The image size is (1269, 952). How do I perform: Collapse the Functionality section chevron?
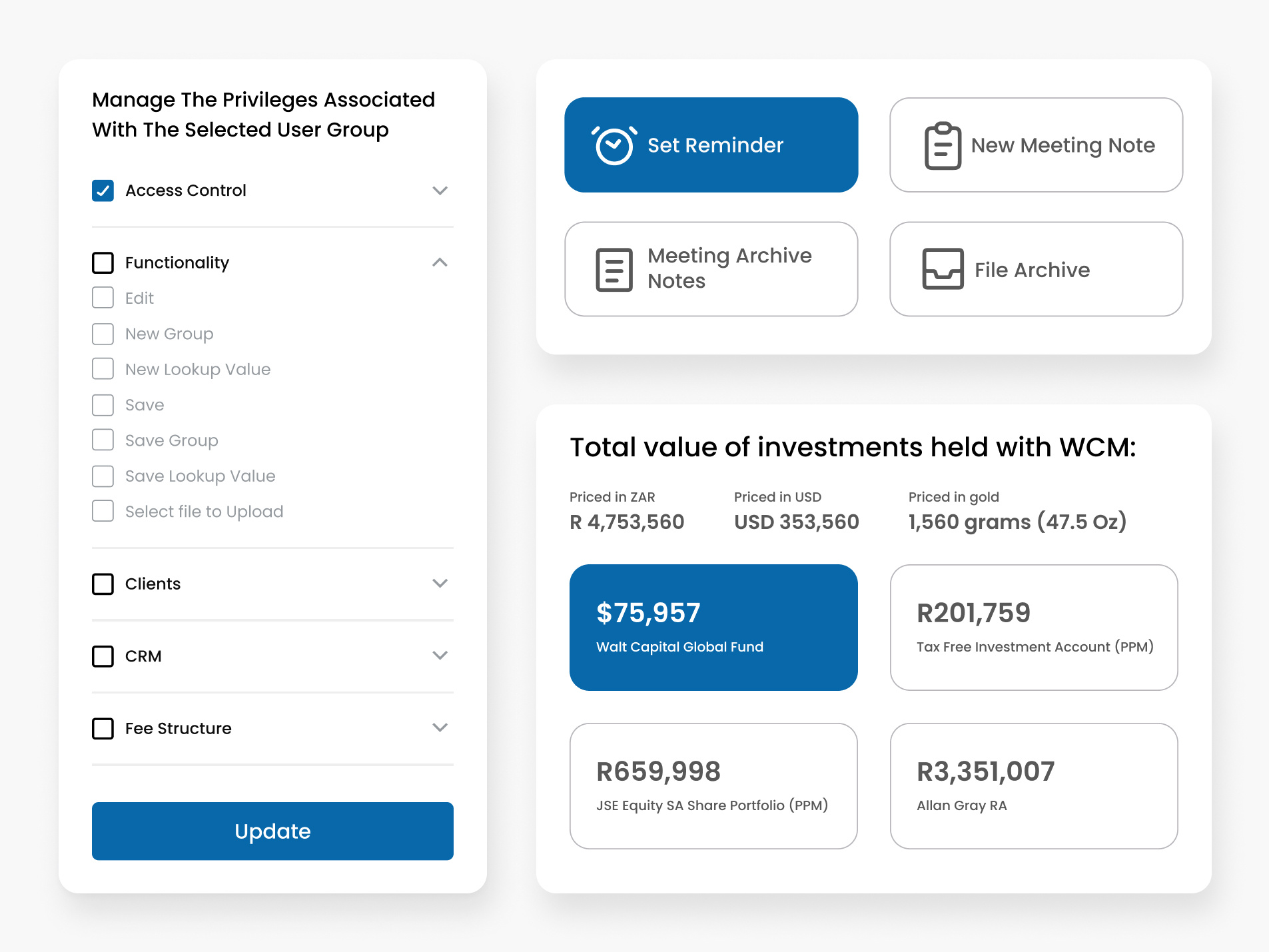[x=440, y=262]
